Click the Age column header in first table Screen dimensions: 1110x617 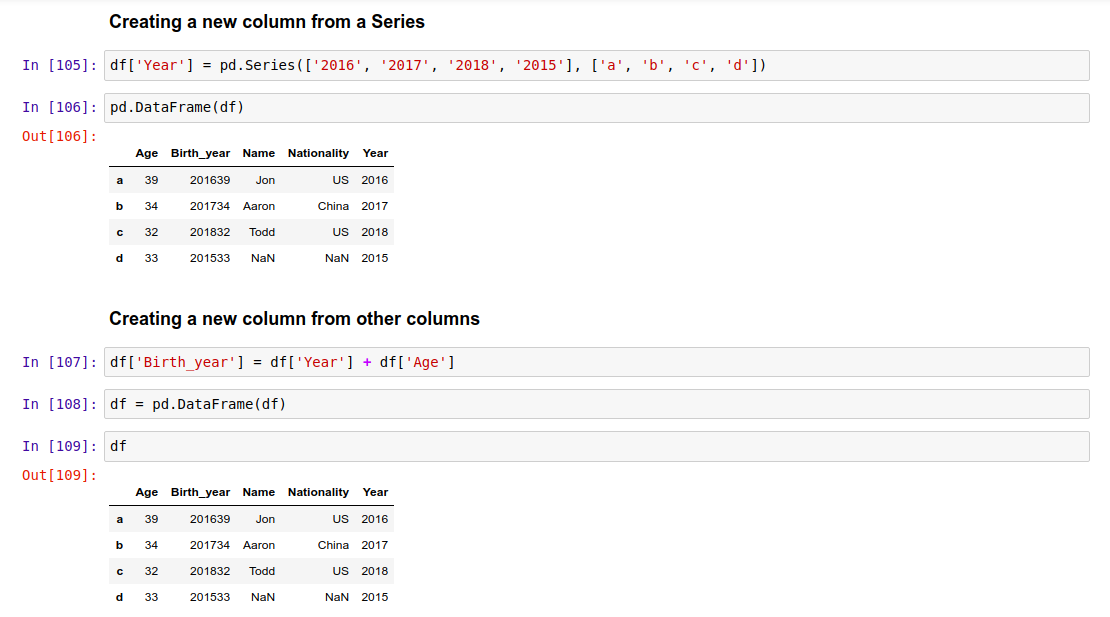146,153
